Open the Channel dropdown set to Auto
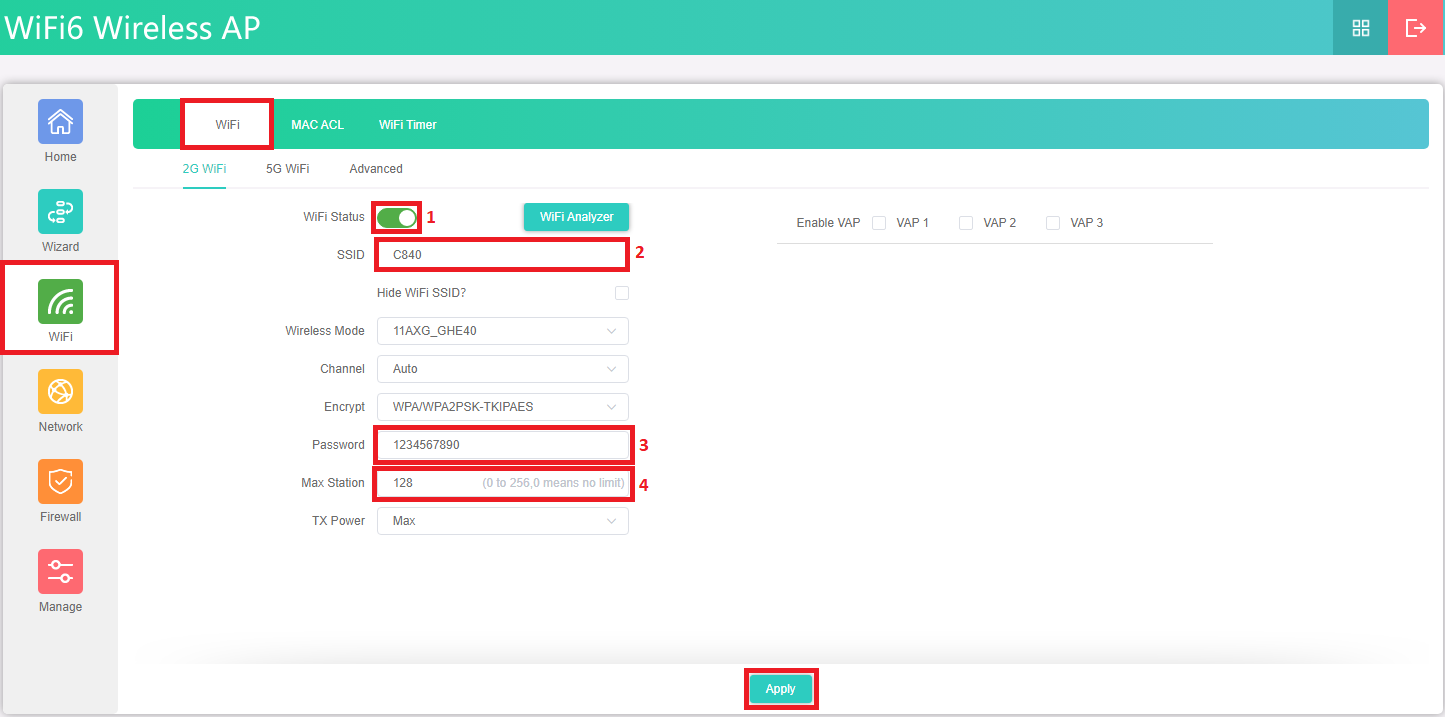The image size is (1445, 717). coord(502,369)
